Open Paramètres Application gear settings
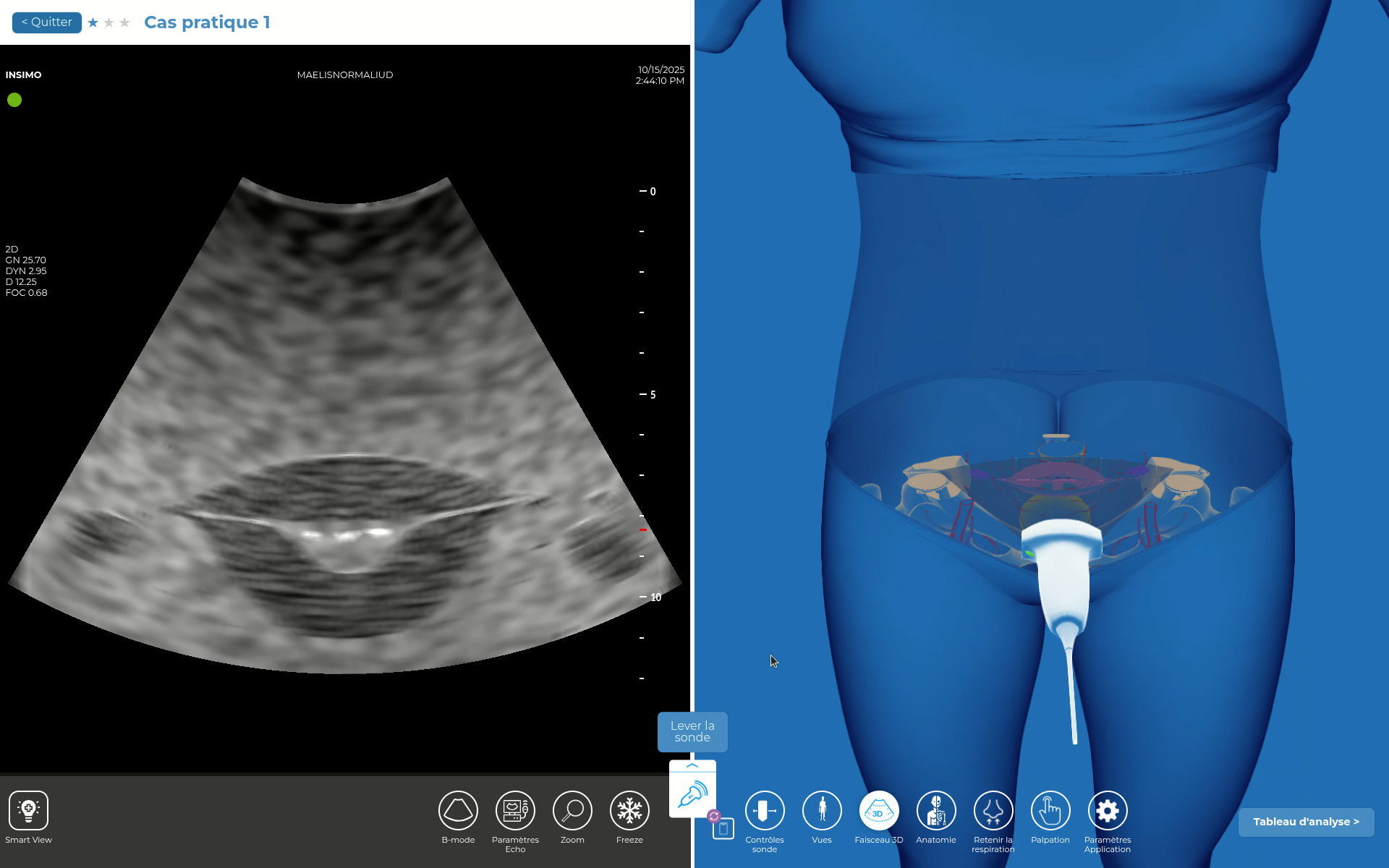The width and height of the screenshot is (1389, 868). point(1107,811)
